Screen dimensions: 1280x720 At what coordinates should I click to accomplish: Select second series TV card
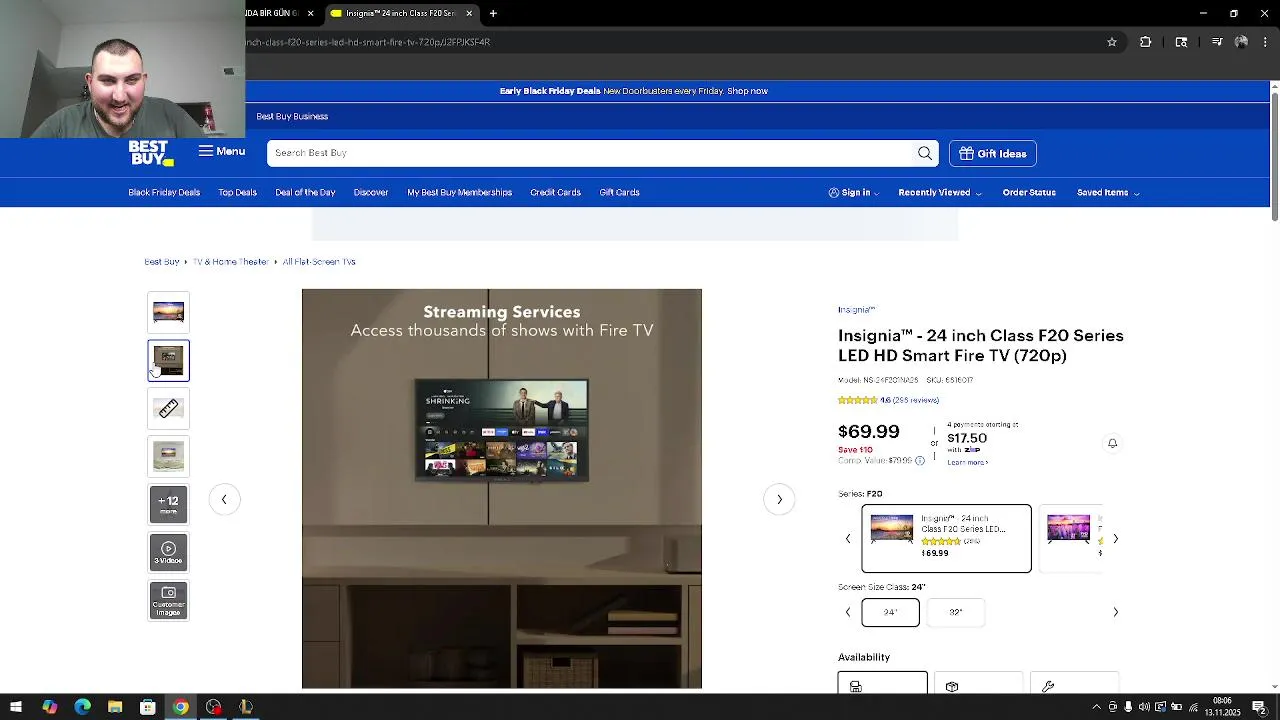pyautogui.click(x=1071, y=539)
